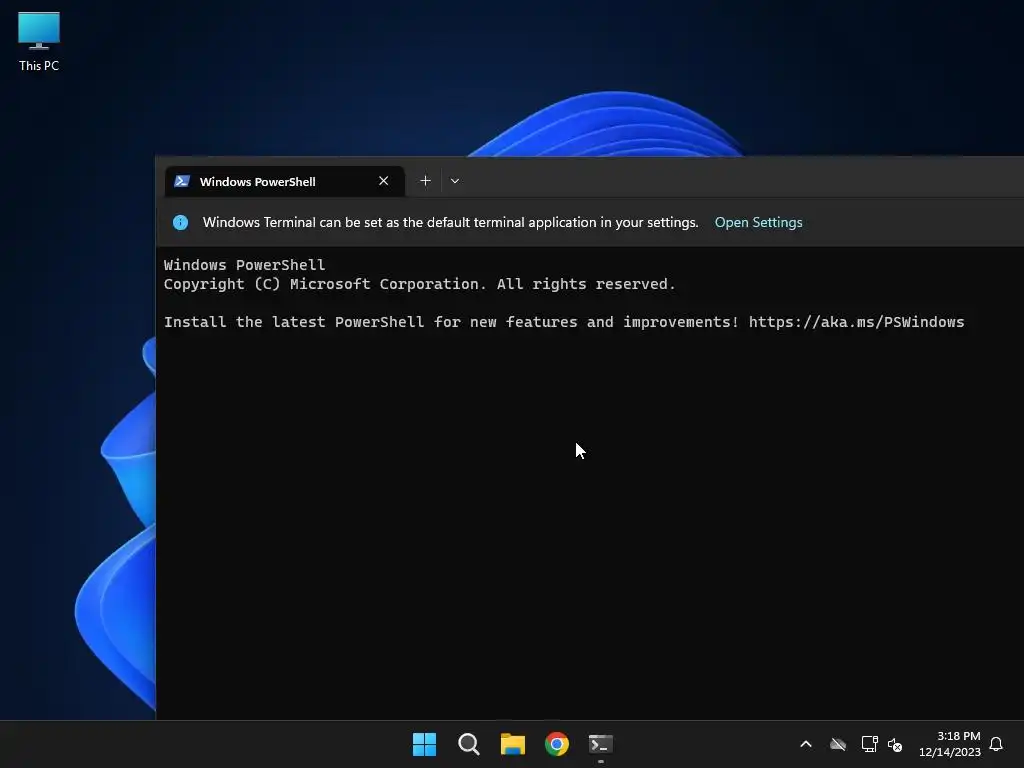The image size is (1024, 768).
Task: Click the OneDrive cloud tray icon
Action: [x=838, y=744]
